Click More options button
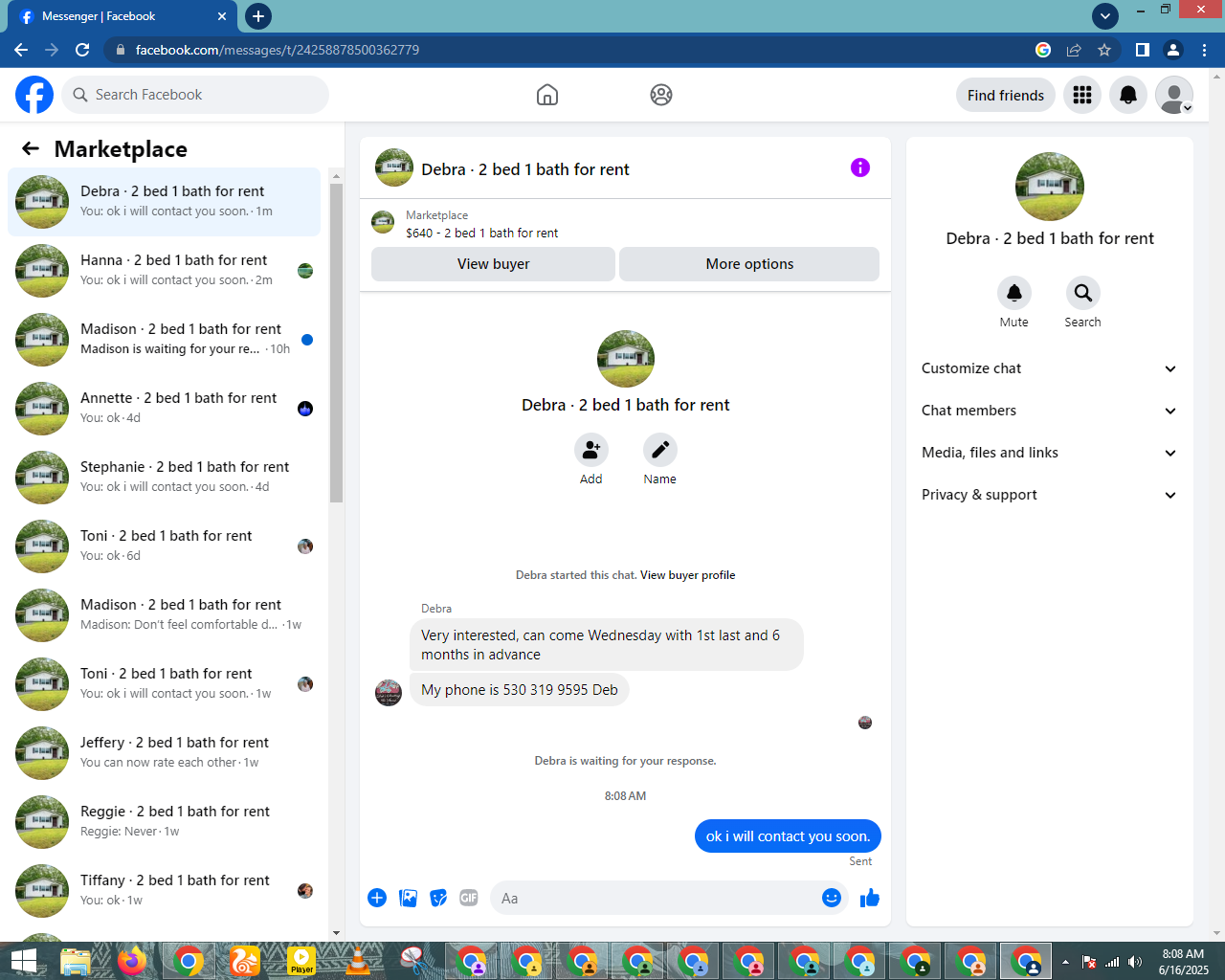 749,264
